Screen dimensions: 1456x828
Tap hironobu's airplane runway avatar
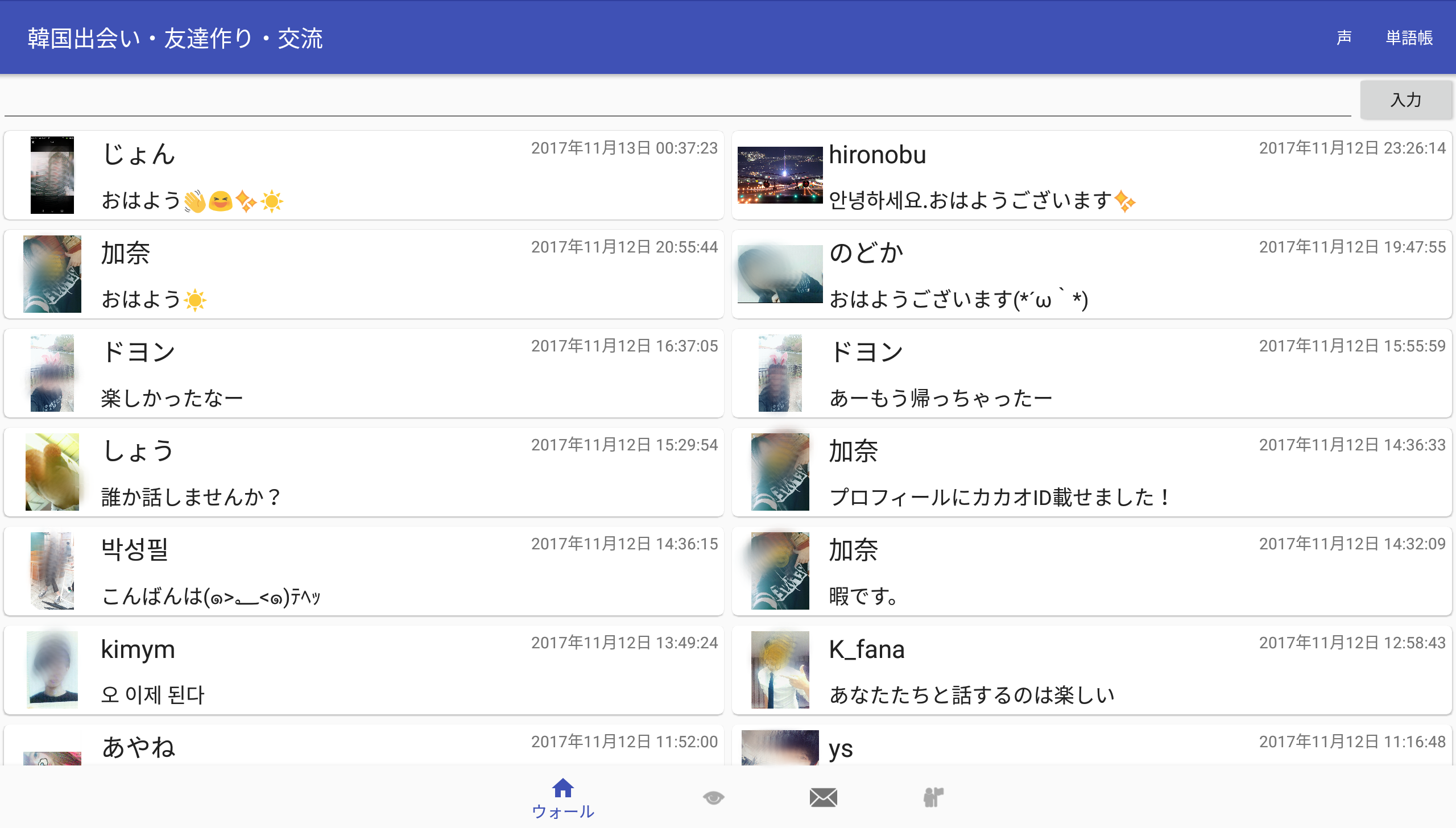[780, 175]
